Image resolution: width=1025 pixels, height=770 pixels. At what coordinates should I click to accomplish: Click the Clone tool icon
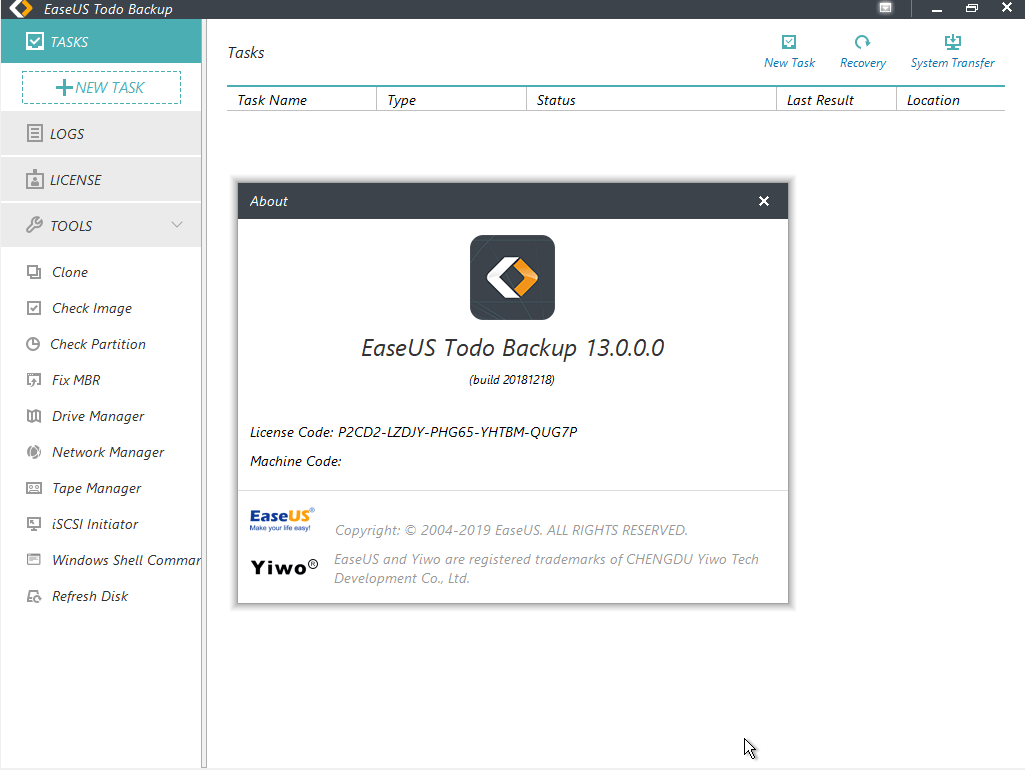pyautogui.click(x=34, y=272)
